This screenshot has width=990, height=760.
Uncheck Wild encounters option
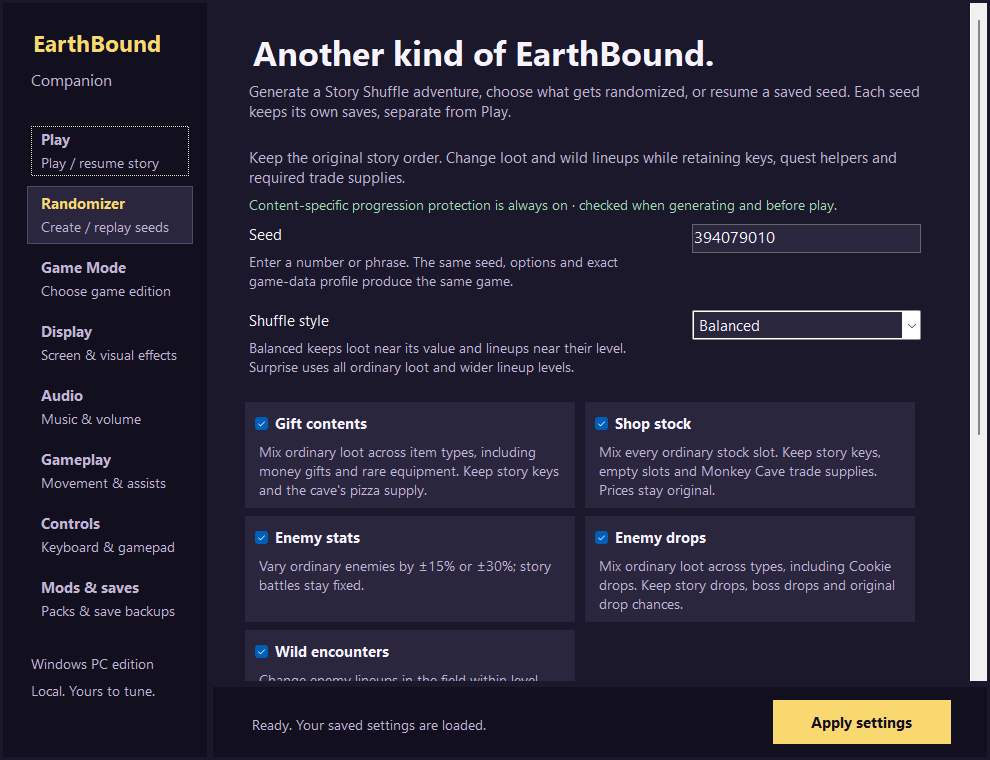point(261,651)
